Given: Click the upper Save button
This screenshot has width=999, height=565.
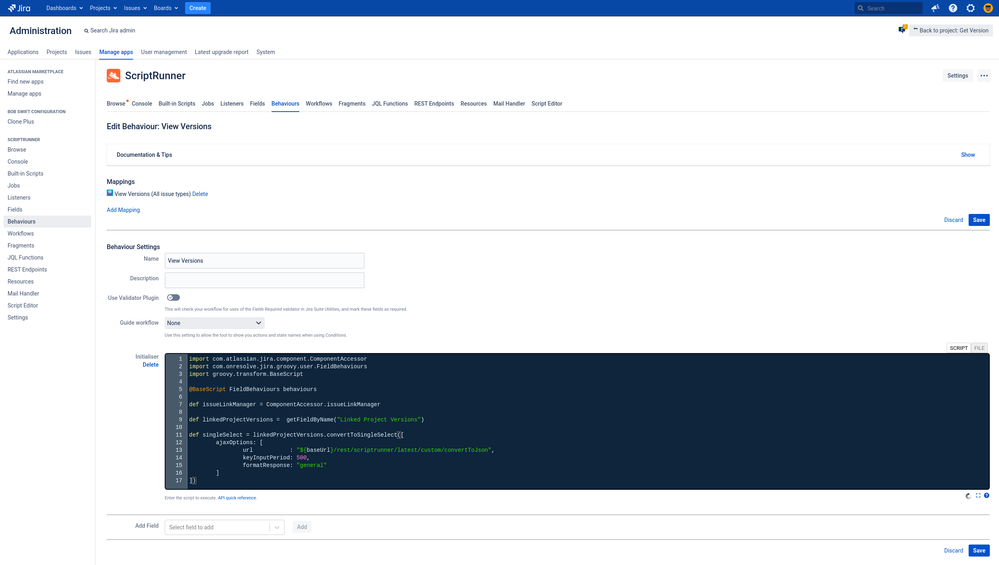Looking at the screenshot, I should point(979,220).
